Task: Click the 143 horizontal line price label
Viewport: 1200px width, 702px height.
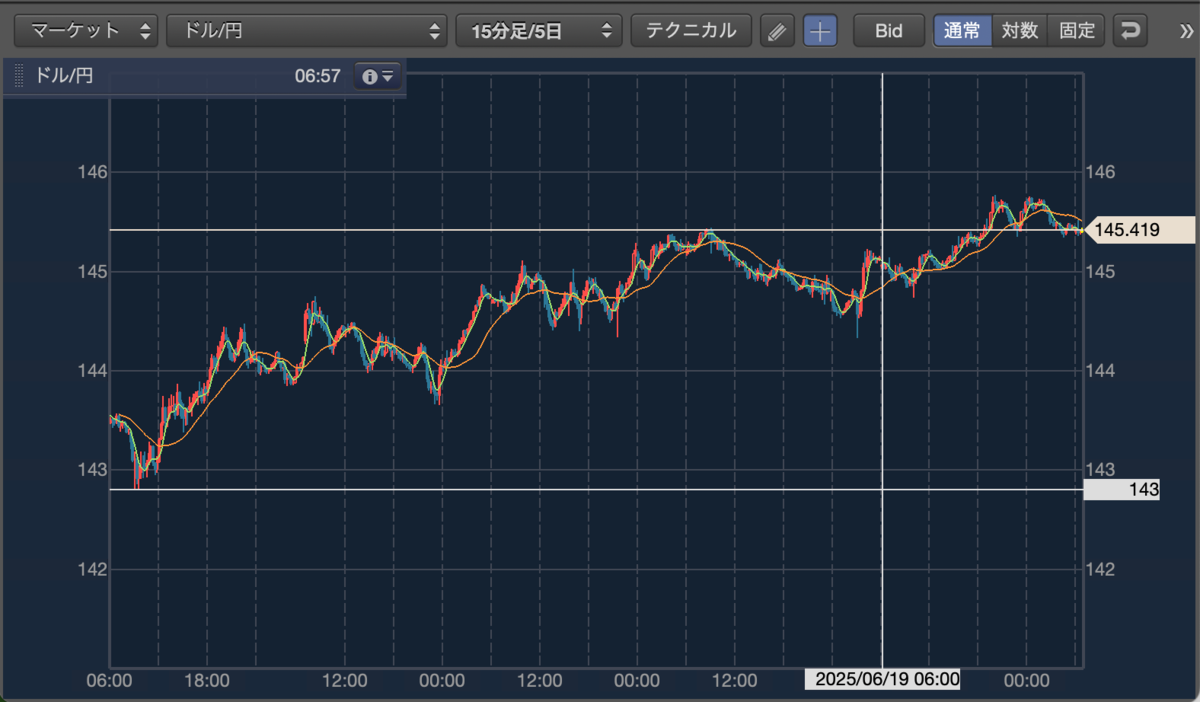Action: [1121, 490]
